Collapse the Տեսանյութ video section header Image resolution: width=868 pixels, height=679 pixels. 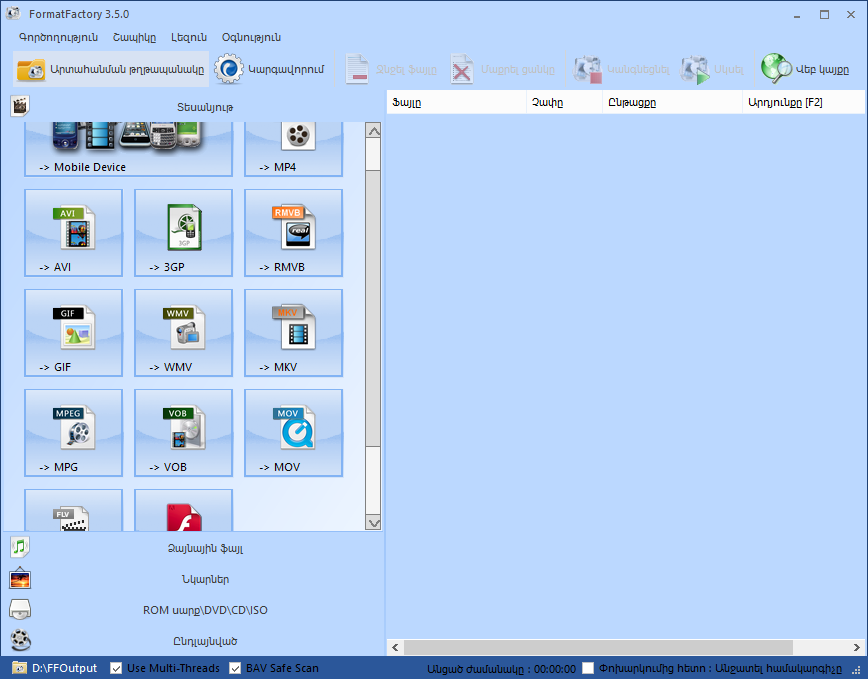[194, 107]
